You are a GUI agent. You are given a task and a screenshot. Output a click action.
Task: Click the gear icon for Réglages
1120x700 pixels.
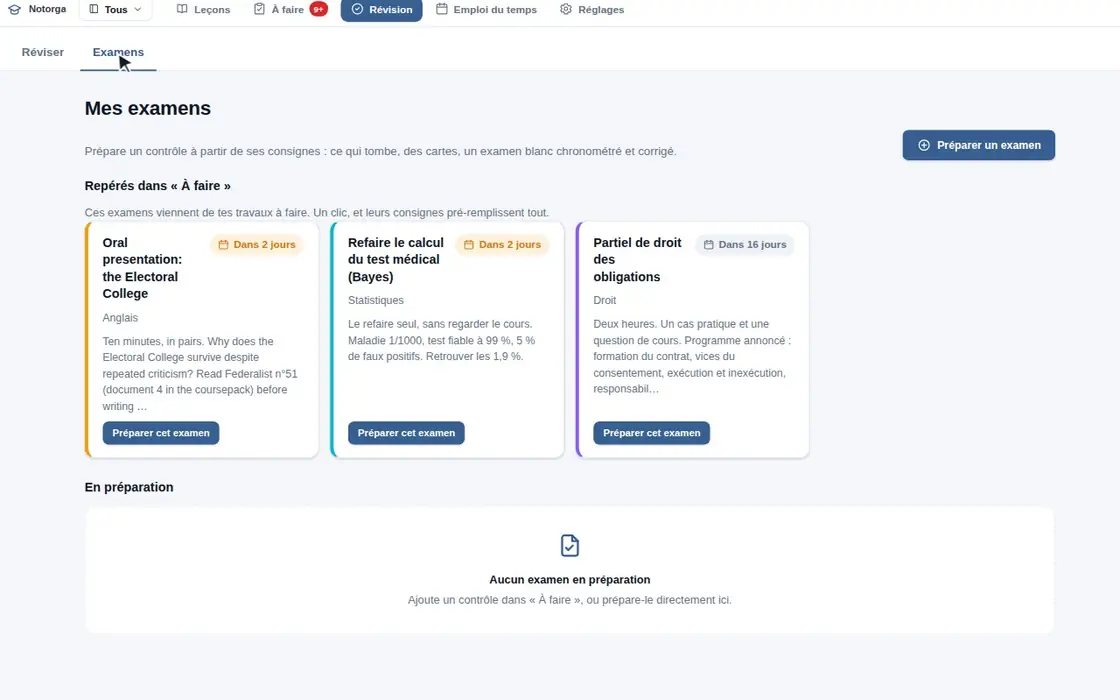pyautogui.click(x=566, y=9)
